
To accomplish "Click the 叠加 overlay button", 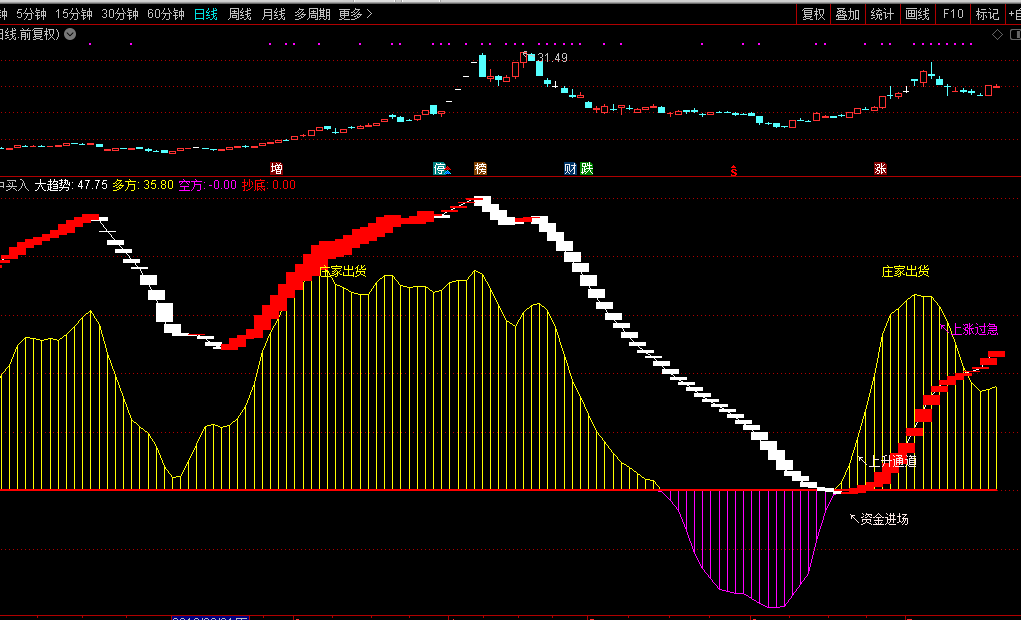I will coord(848,14).
